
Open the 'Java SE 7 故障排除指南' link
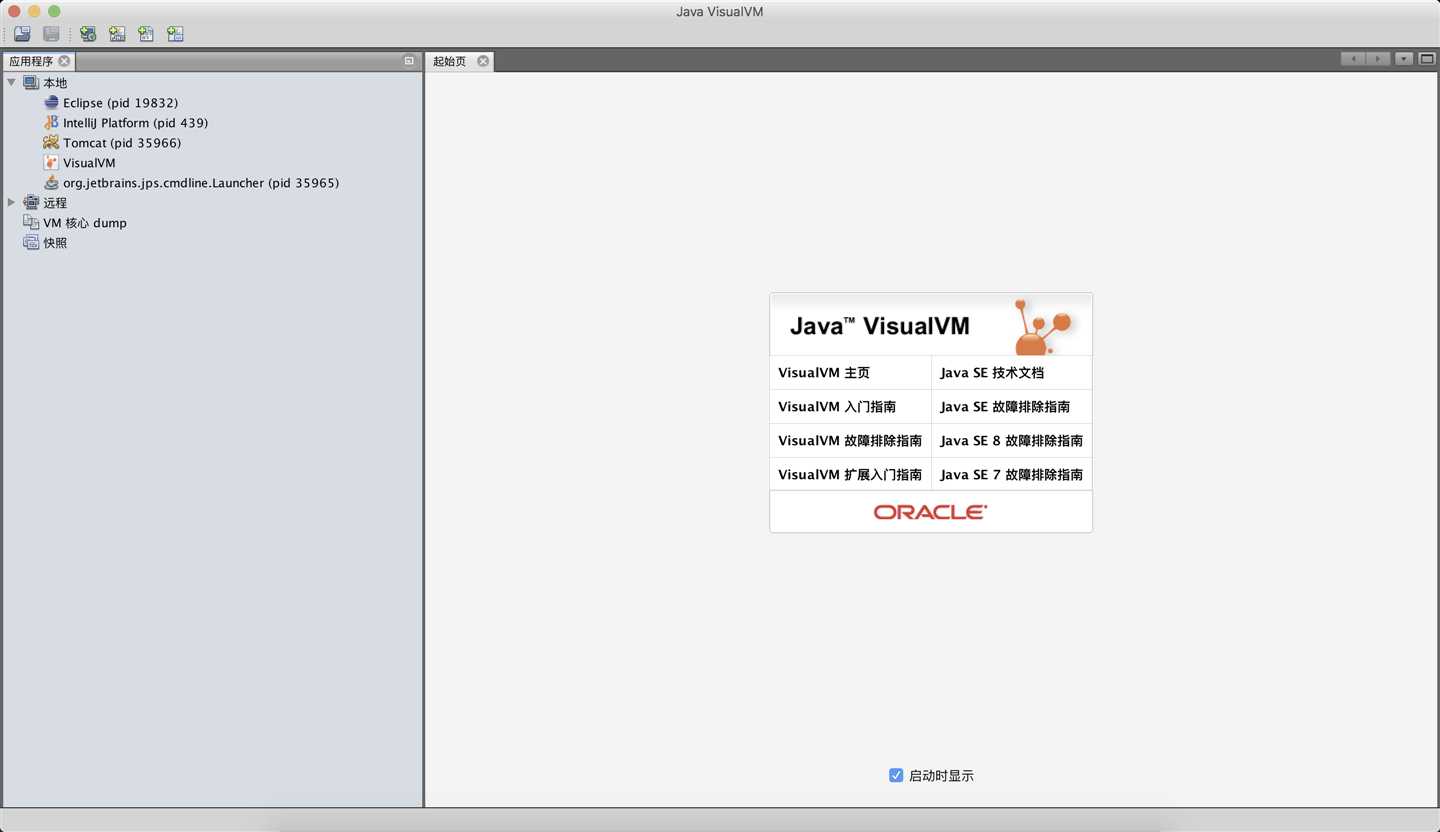[1011, 475]
